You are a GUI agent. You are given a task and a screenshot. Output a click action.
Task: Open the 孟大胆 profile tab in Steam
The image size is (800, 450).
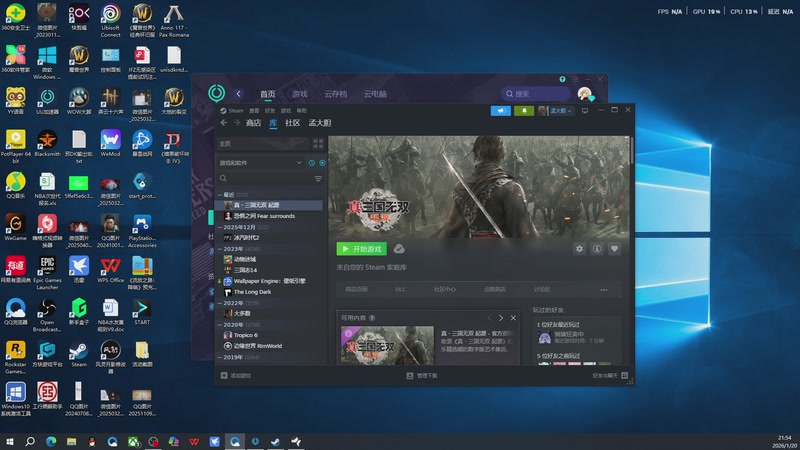point(320,123)
